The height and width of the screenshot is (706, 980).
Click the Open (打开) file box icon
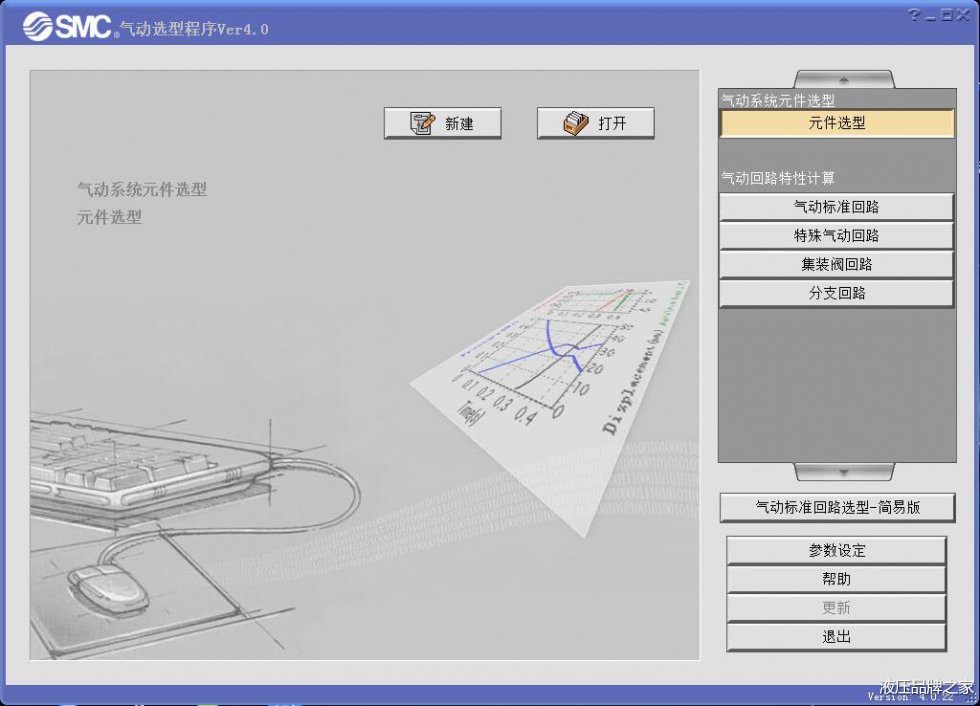(576, 123)
